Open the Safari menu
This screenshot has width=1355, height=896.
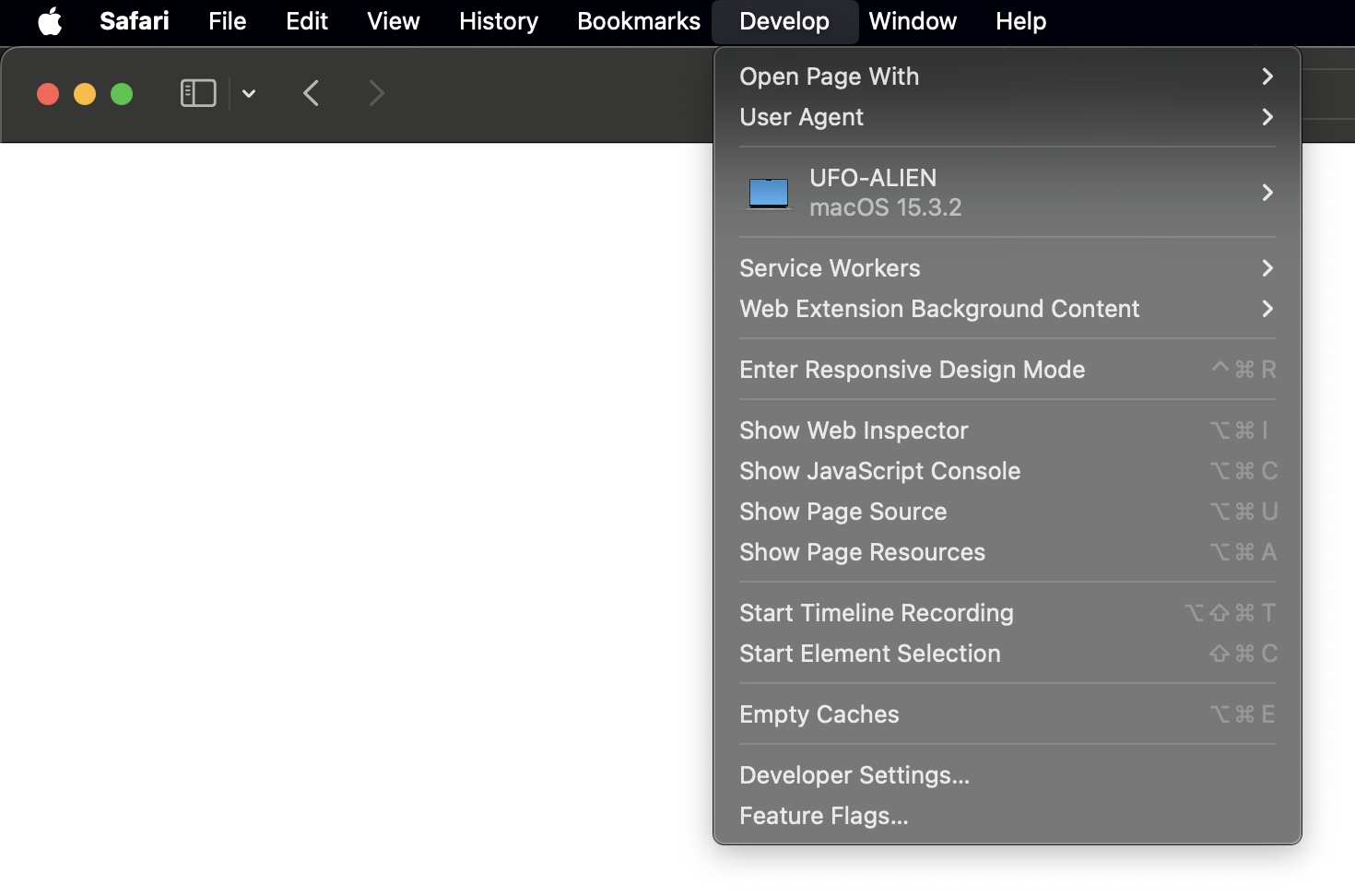135,21
